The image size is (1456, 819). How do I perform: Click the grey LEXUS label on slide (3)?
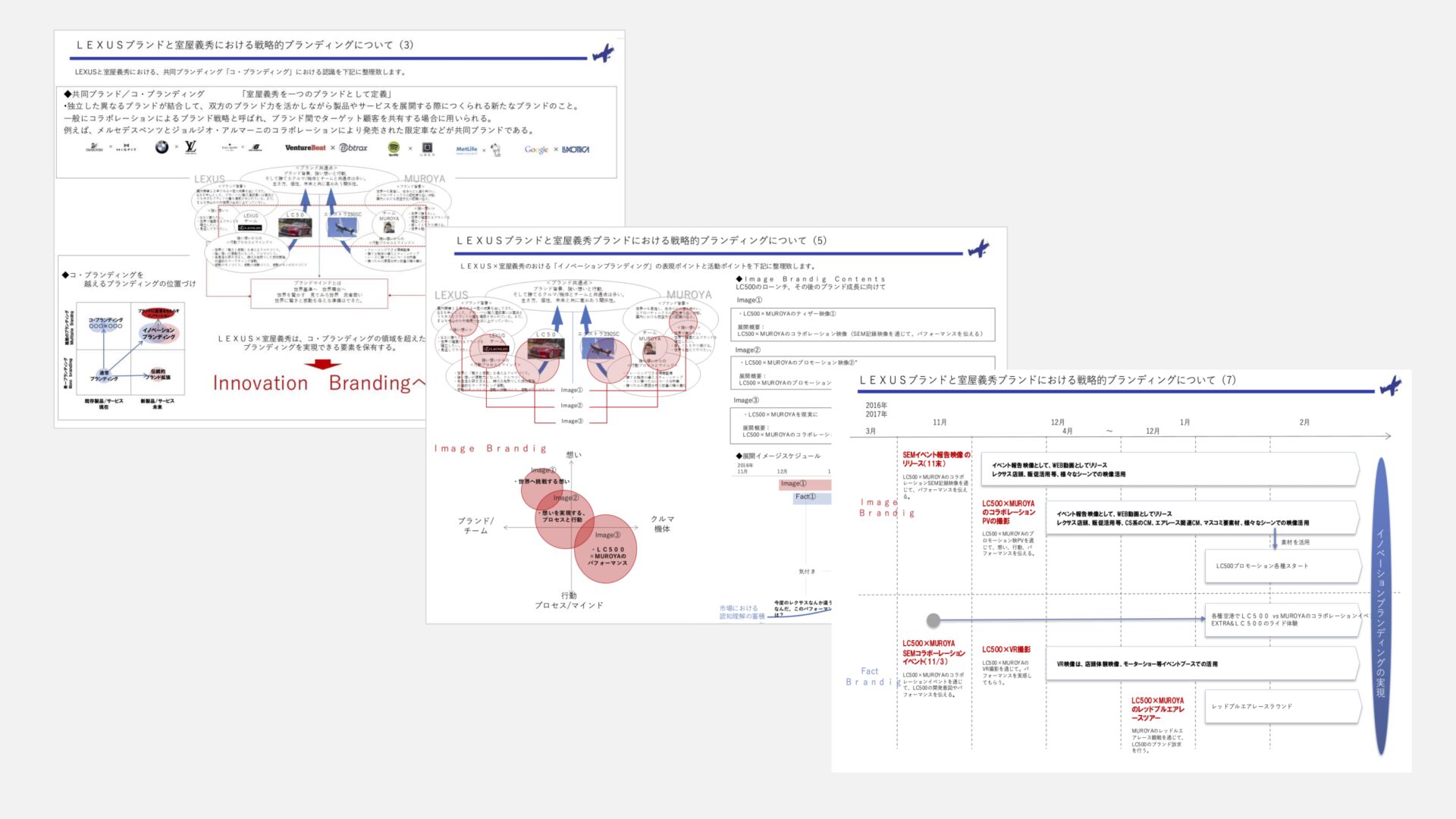(209, 180)
